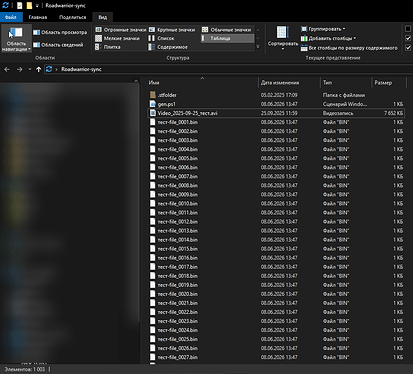Click the navigation pane scroll-up arrow
Viewport: 413px width, 374px height.
click(136, 81)
